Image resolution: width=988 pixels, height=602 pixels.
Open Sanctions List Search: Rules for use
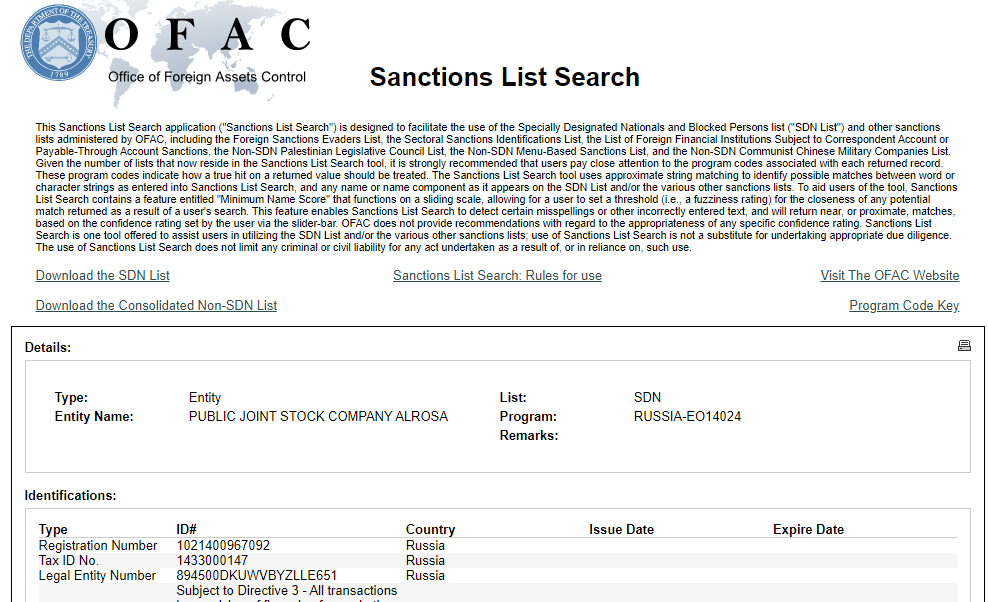click(x=497, y=275)
